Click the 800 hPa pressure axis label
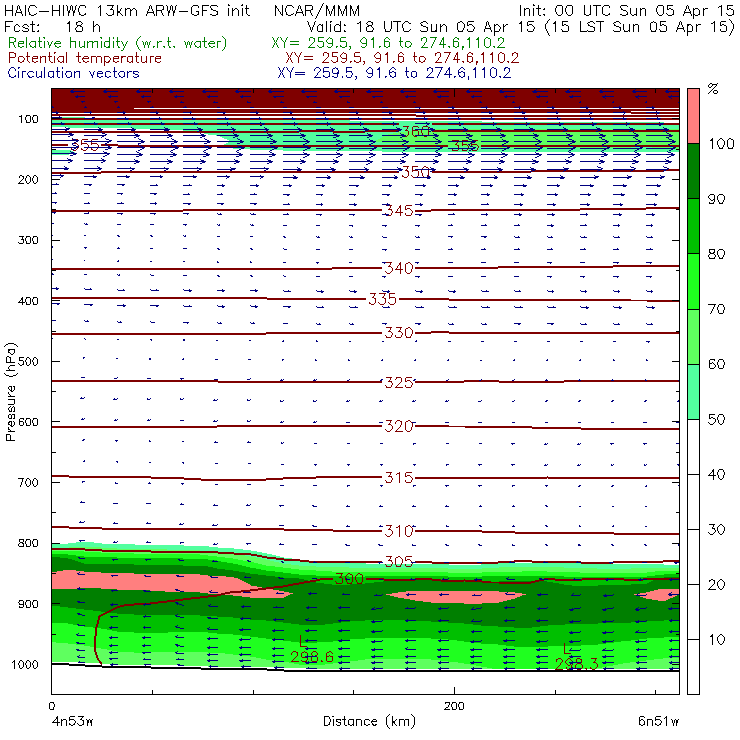Viewport: 740px width, 740px height. tap(28, 543)
